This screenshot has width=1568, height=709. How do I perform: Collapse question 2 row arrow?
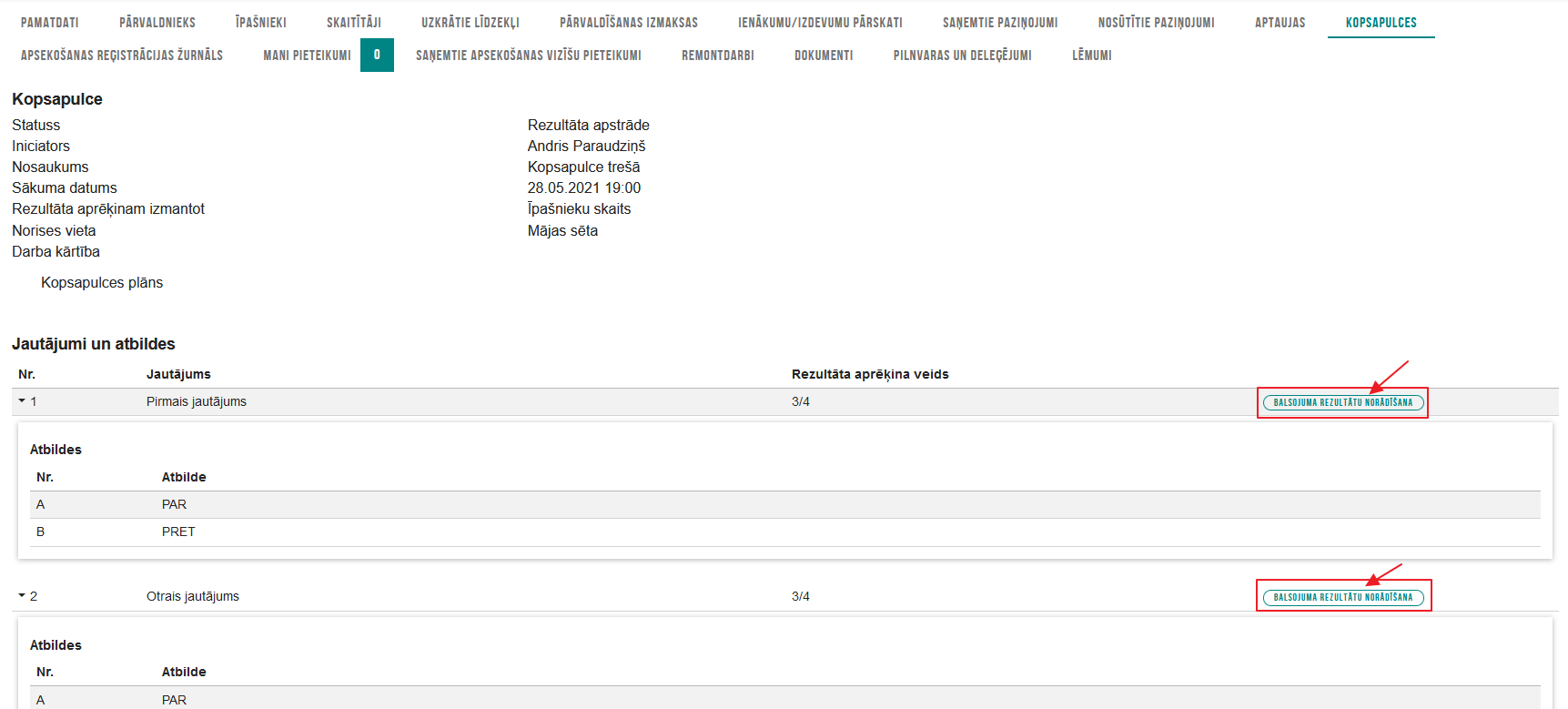(x=22, y=595)
